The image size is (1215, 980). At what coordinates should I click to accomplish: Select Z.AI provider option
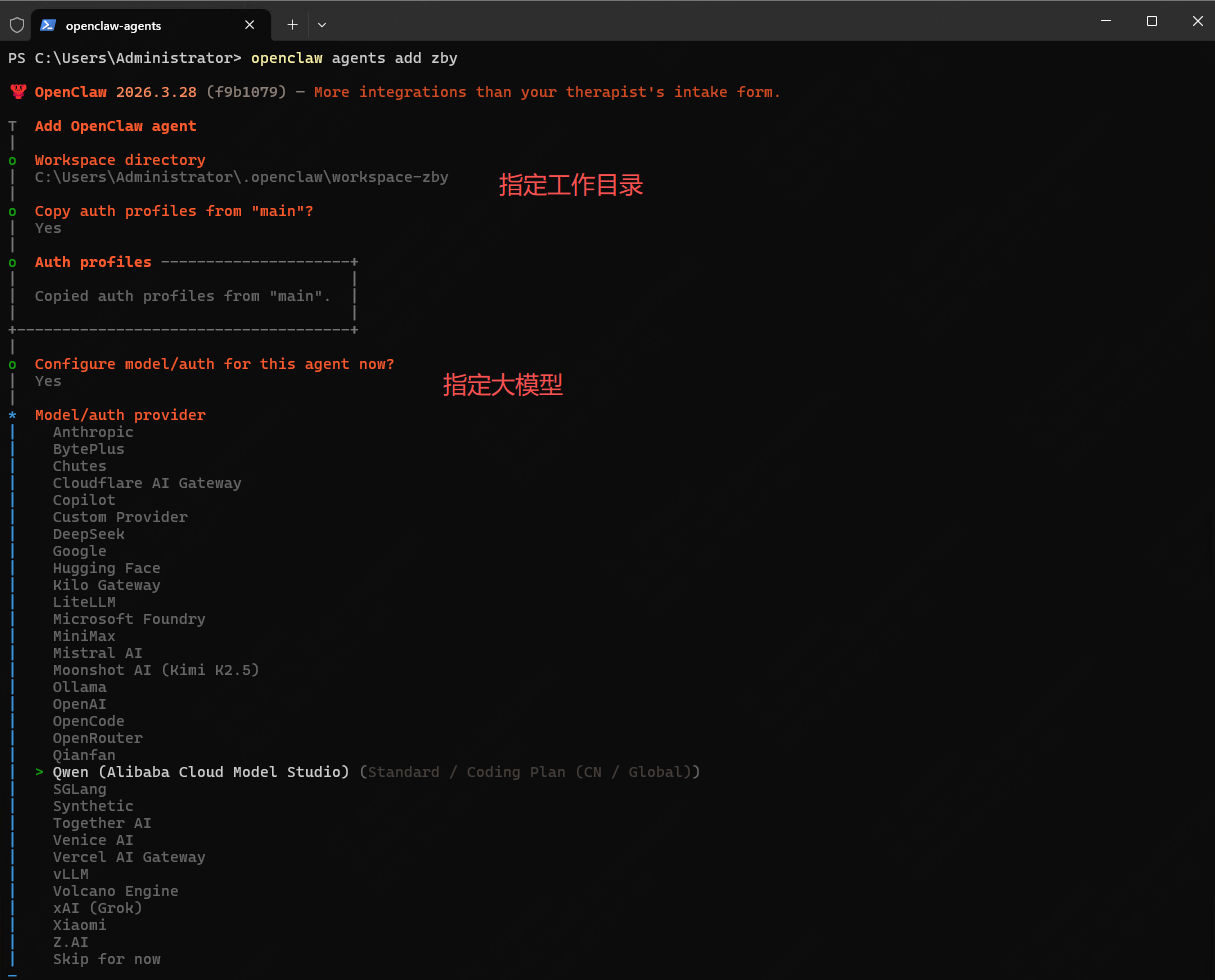pos(71,942)
